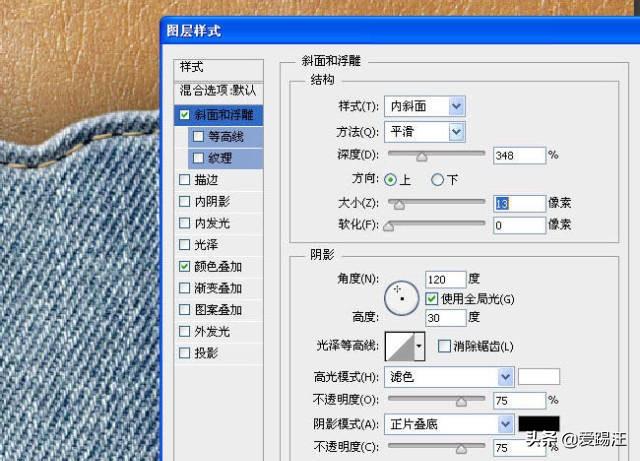Select 样式 header in the styles list
640x461 pixels.
pyautogui.click(x=218, y=70)
